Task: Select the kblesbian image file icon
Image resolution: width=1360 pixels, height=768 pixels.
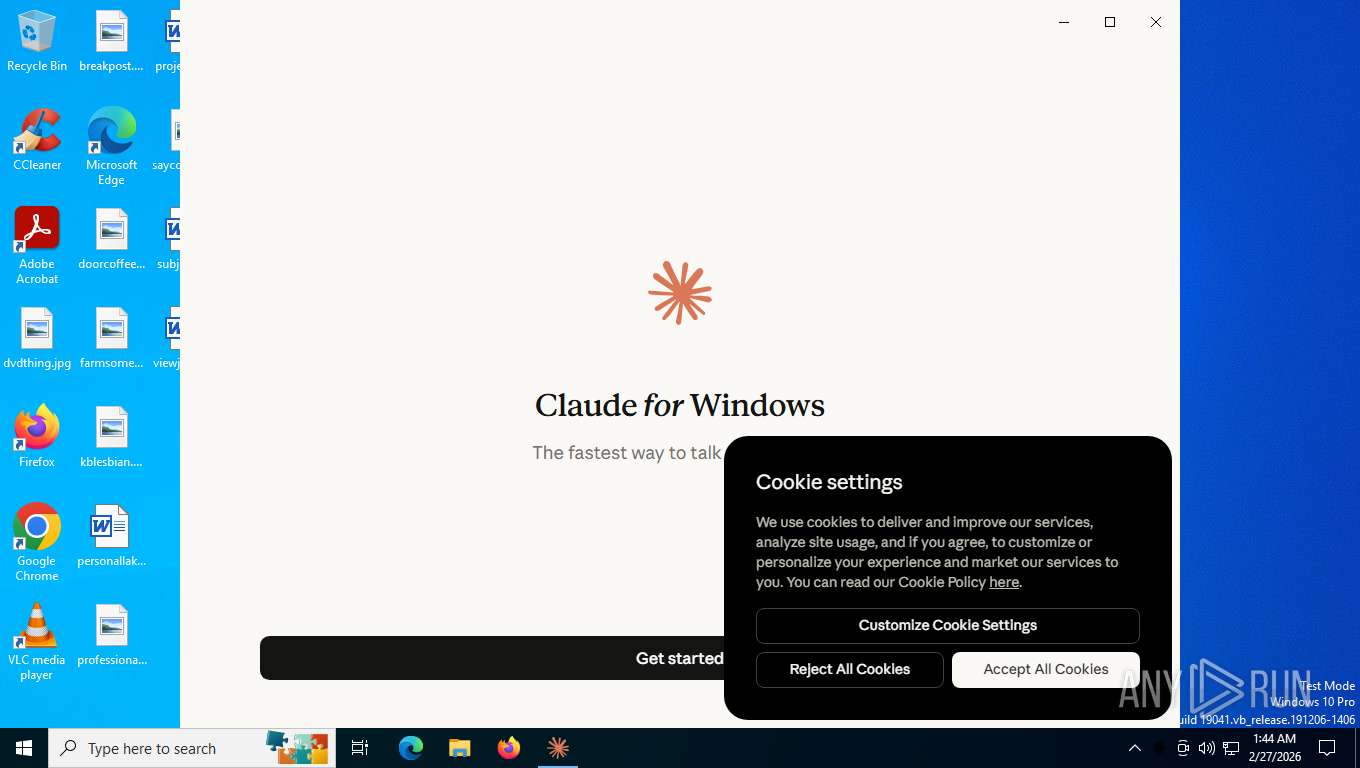Action: (x=111, y=437)
